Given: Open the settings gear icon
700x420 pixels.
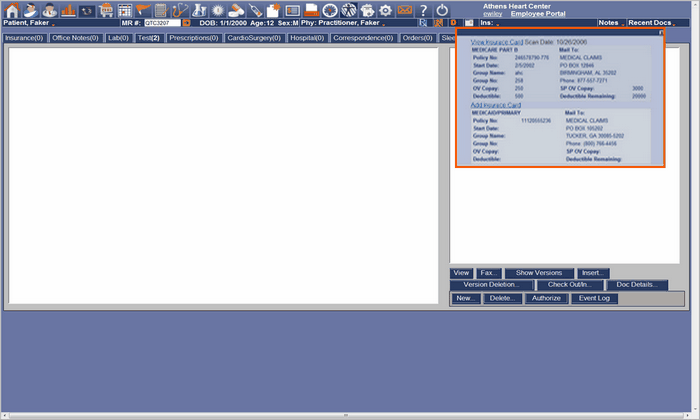Looking at the screenshot, I should 385,9.
